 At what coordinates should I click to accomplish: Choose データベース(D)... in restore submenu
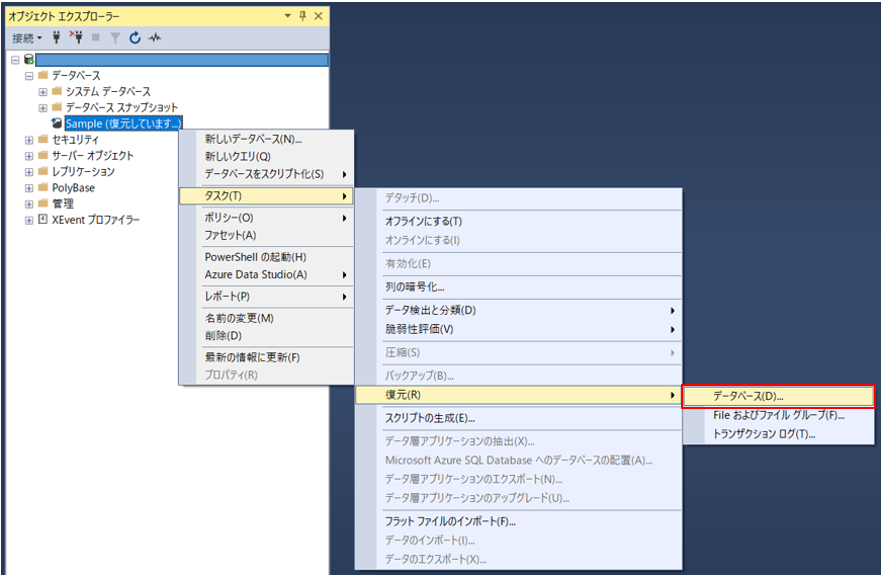click(x=778, y=396)
